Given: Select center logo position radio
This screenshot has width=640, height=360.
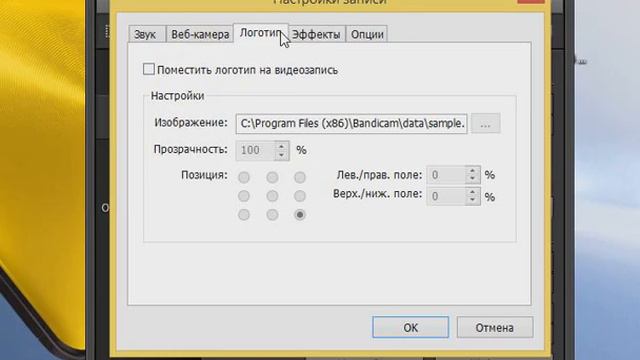Looking at the screenshot, I should 272,196.
